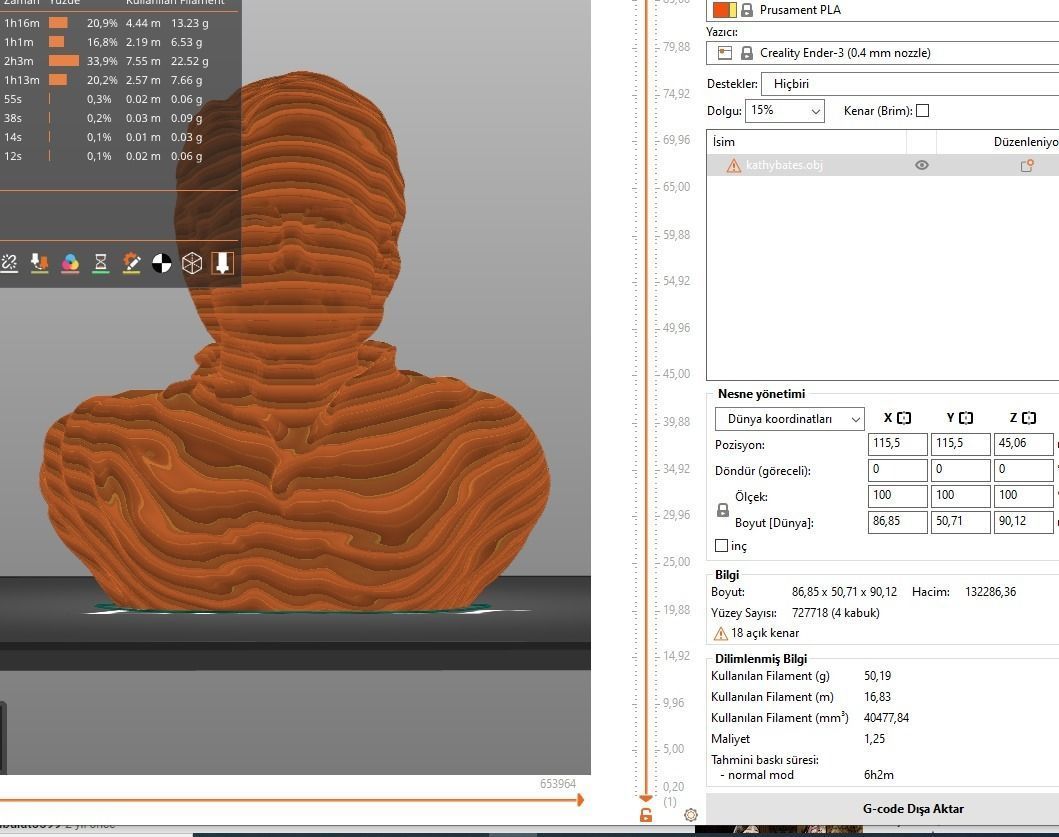
Task: Click the 40477,84 filament volume value
Action: pyautogui.click(x=886, y=717)
